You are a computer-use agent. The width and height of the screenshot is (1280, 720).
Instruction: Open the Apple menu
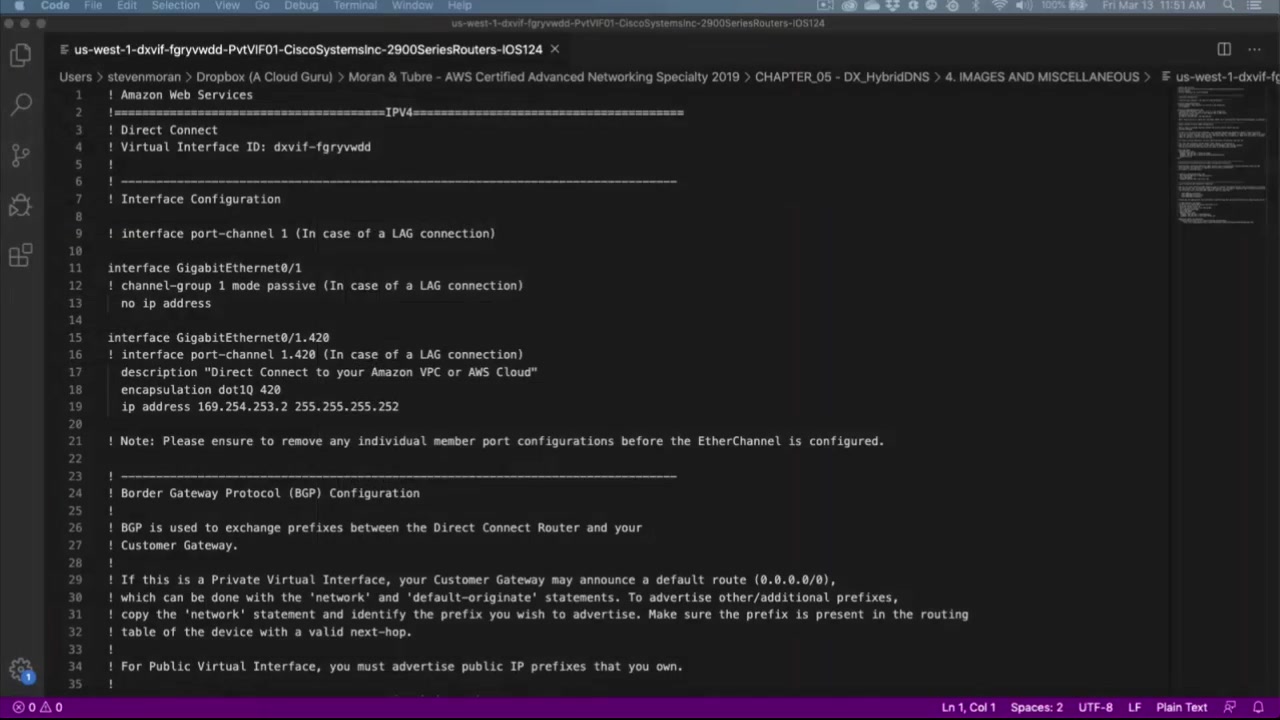pos(18,6)
